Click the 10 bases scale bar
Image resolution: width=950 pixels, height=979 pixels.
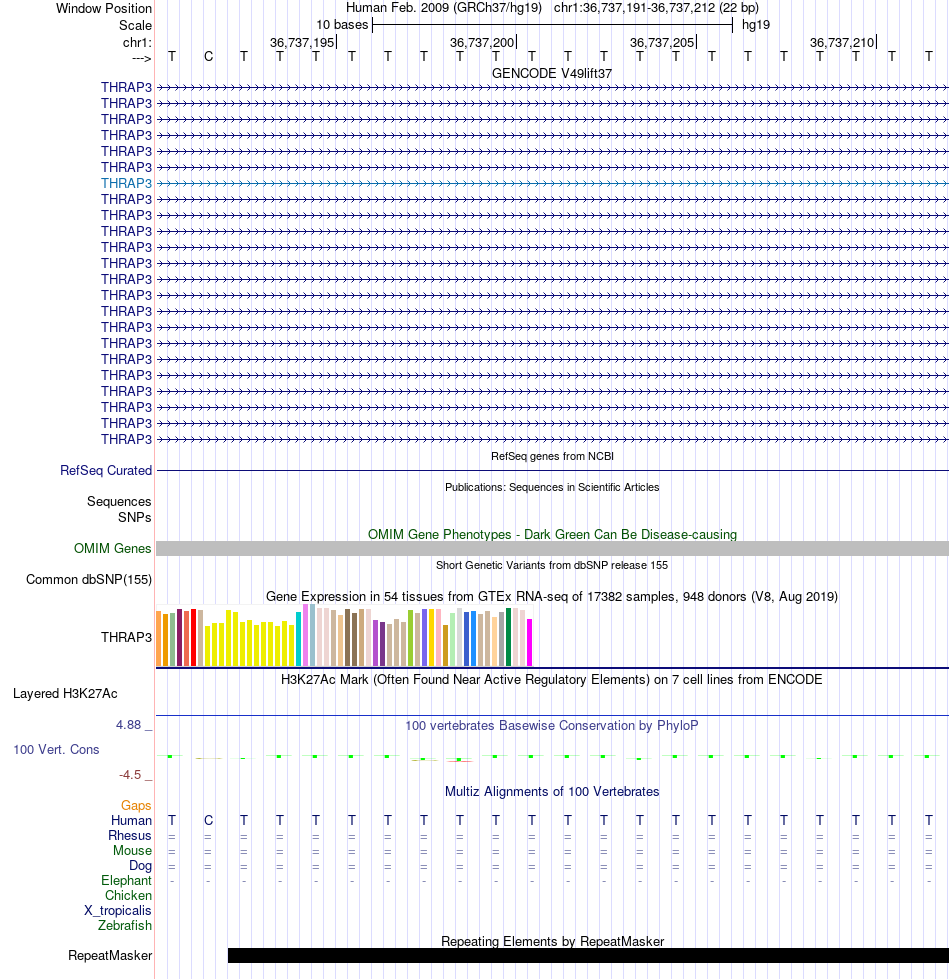552,25
